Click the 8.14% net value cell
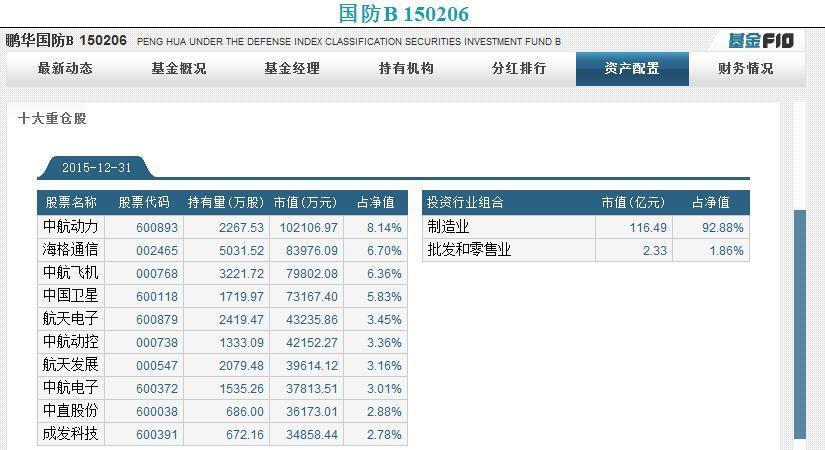 (384, 228)
